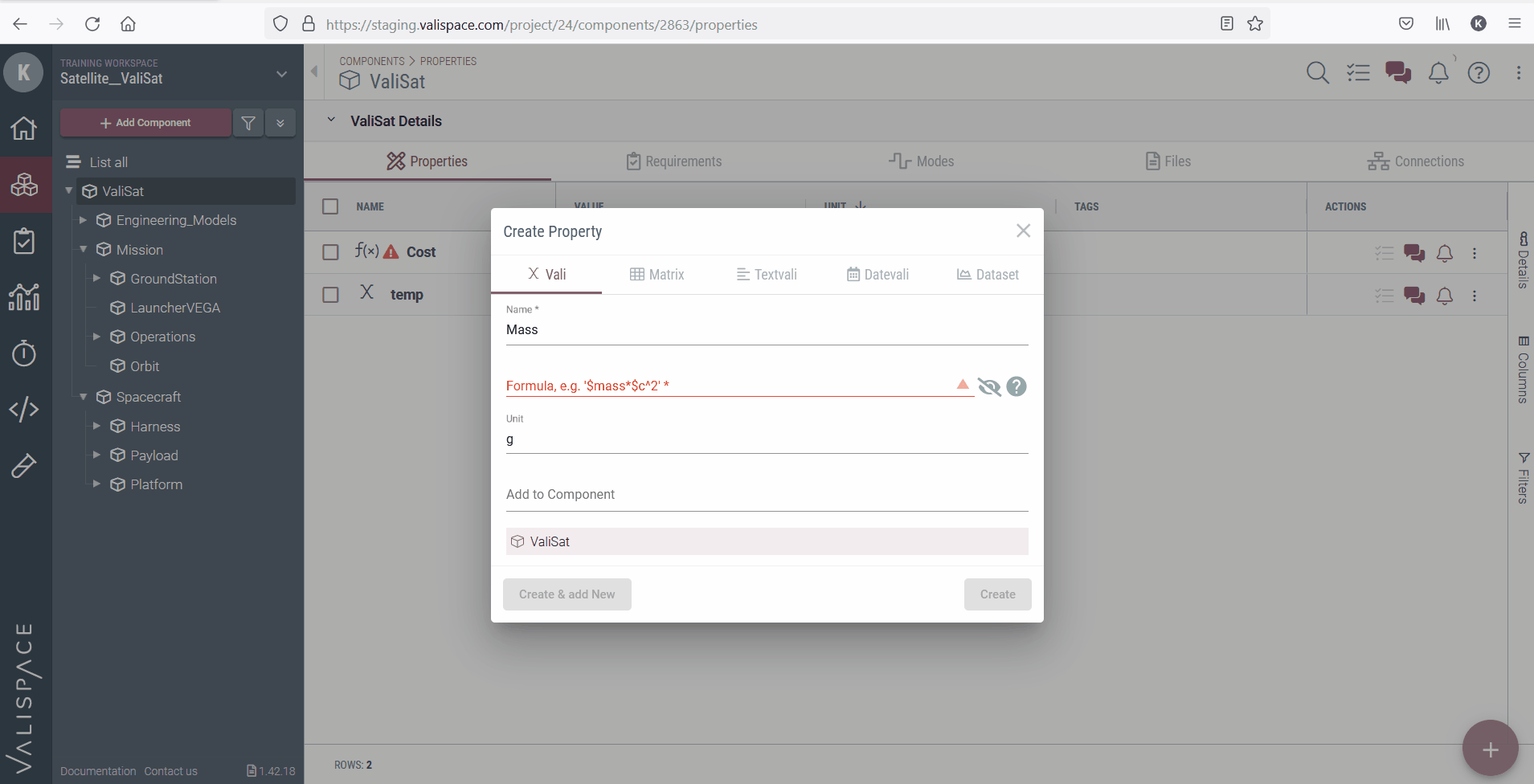Viewport: 1534px width, 784px height.
Task: Open the analysis charts module
Action: 24,297
